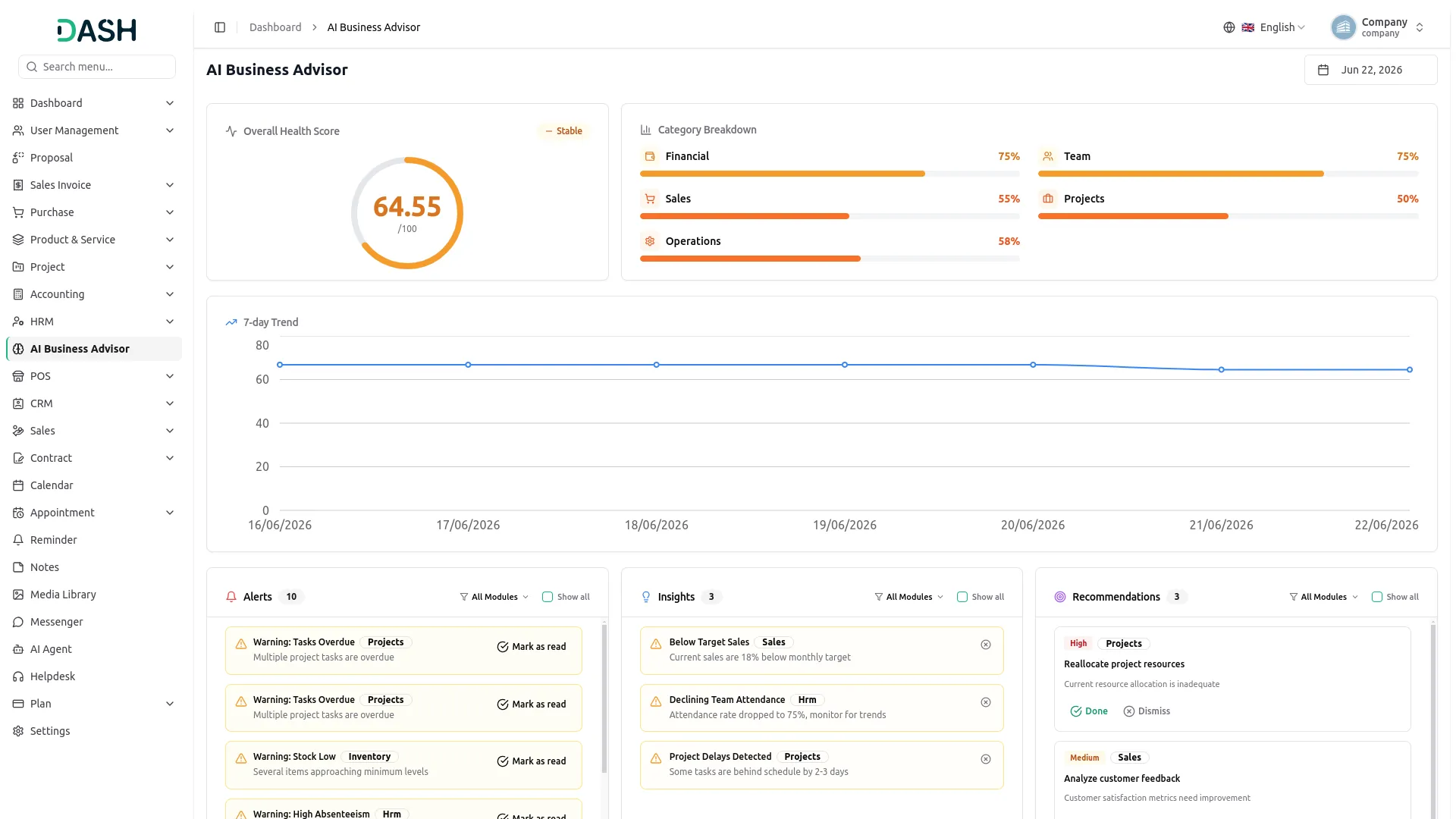The width and height of the screenshot is (1456, 819).
Task: Click the Financial wallet icon
Action: click(x=650, y=156)
